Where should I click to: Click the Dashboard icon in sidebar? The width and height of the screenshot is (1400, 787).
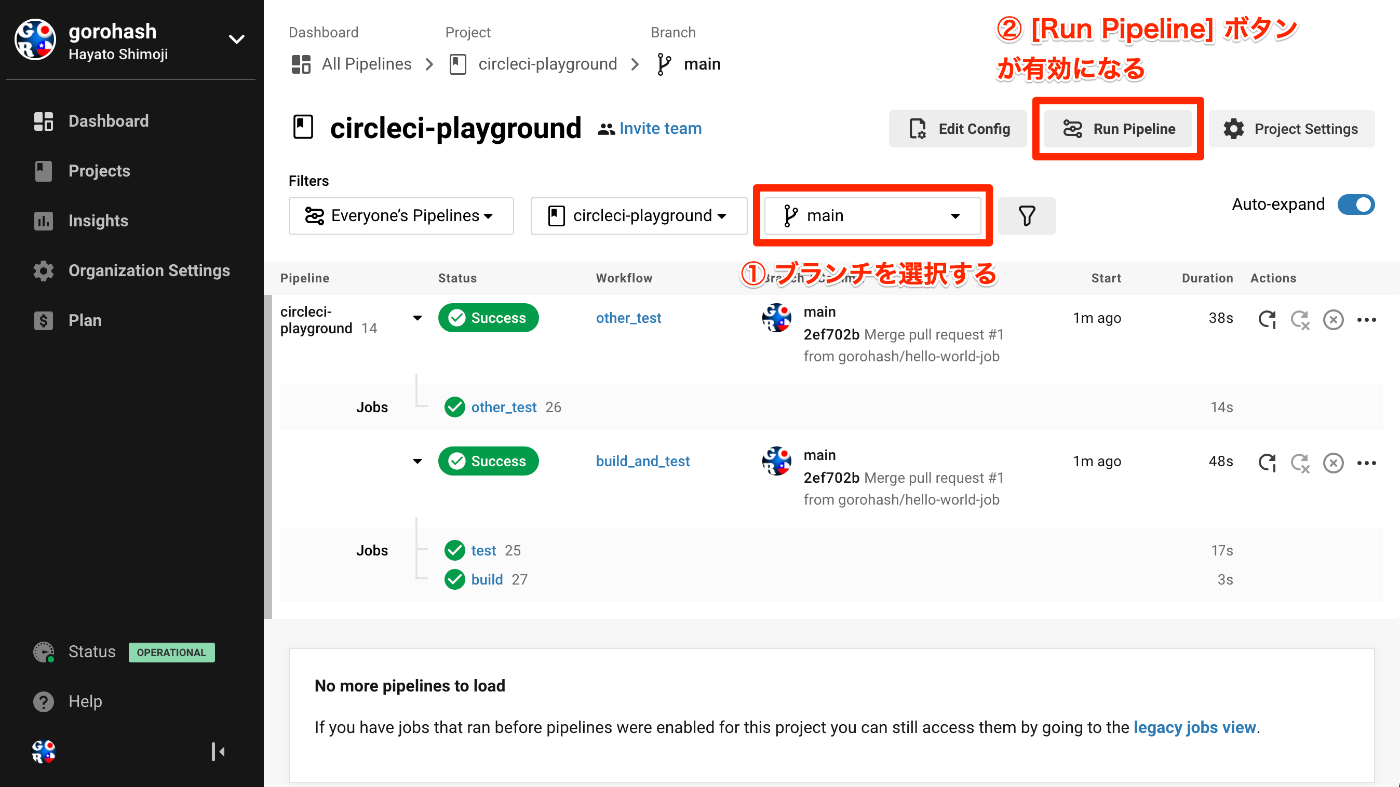[43, 121]
